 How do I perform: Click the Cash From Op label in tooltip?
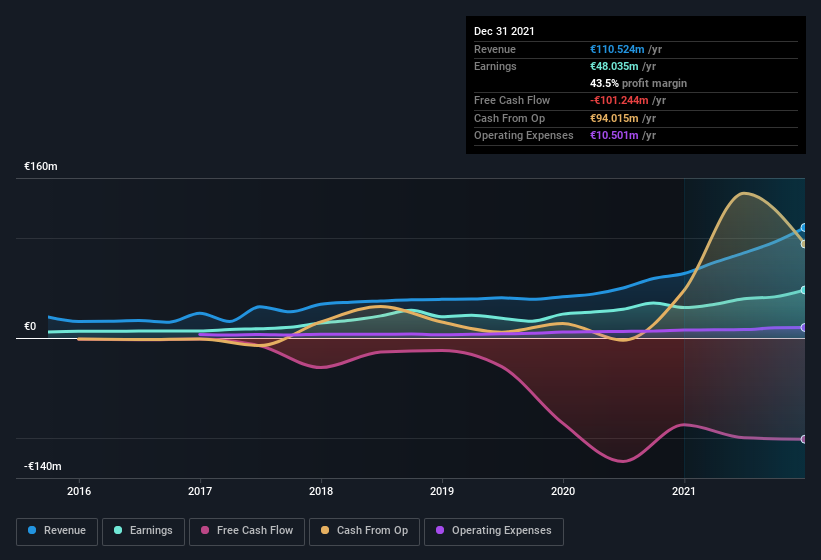[x=509, y=118]
